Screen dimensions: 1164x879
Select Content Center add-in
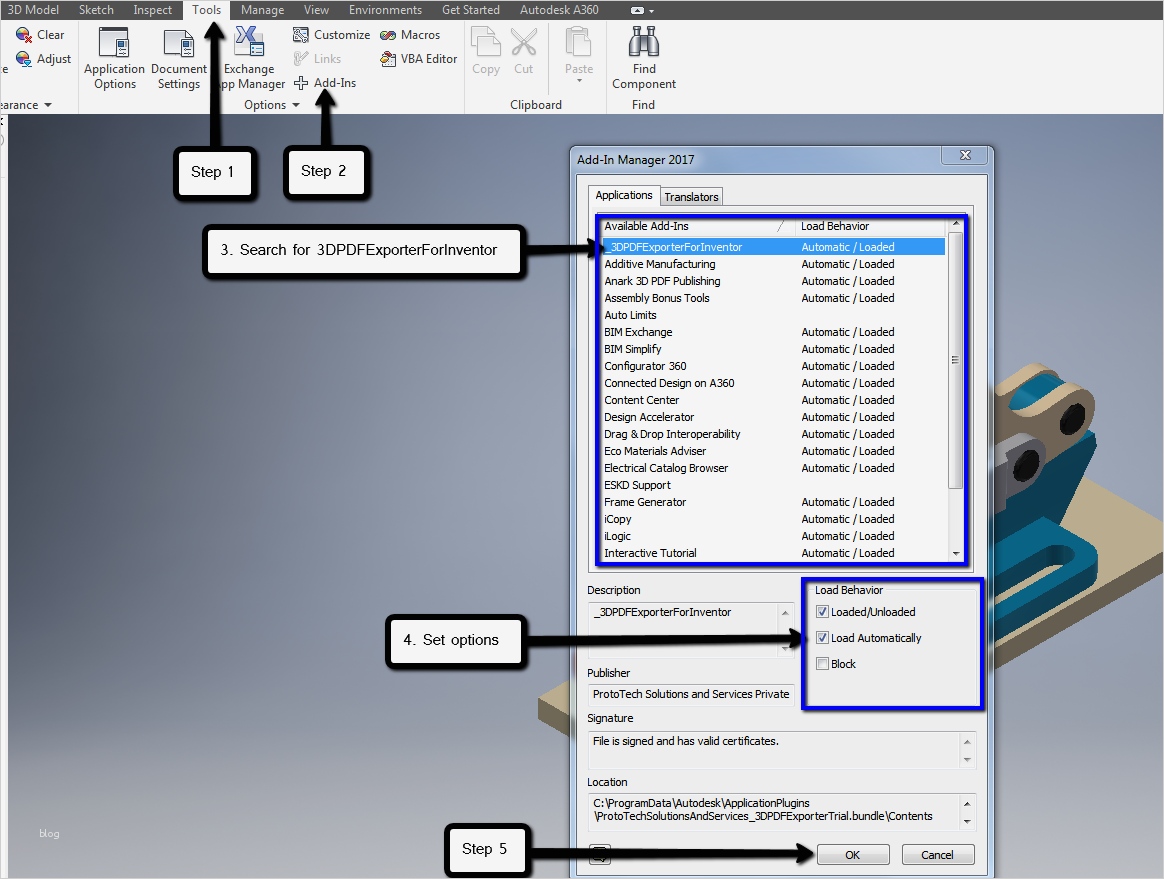773,400
